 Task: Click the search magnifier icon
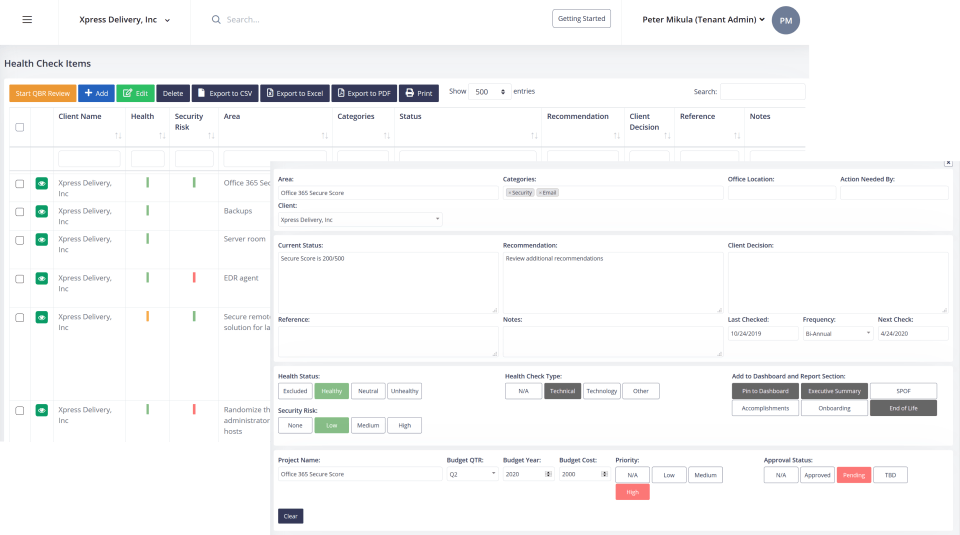(x=216, y=20)
